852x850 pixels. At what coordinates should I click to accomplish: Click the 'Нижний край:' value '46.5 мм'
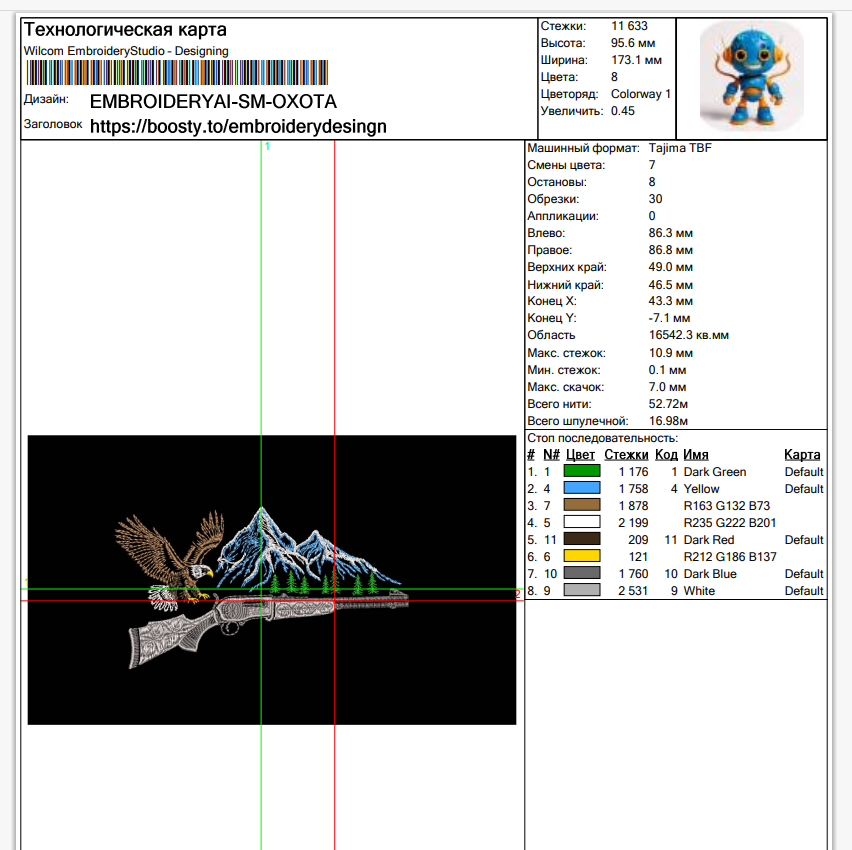tap(671, 285)
